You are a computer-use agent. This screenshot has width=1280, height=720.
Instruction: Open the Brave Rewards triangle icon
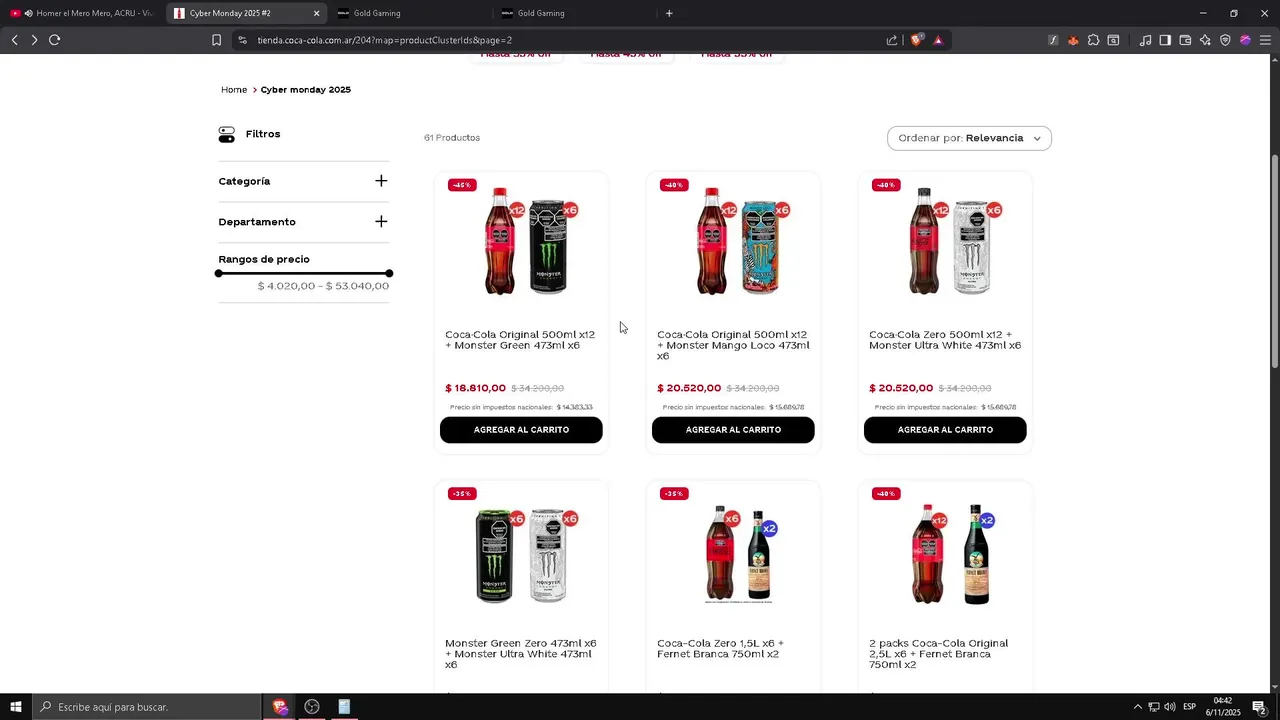click(x=938, y=40)
